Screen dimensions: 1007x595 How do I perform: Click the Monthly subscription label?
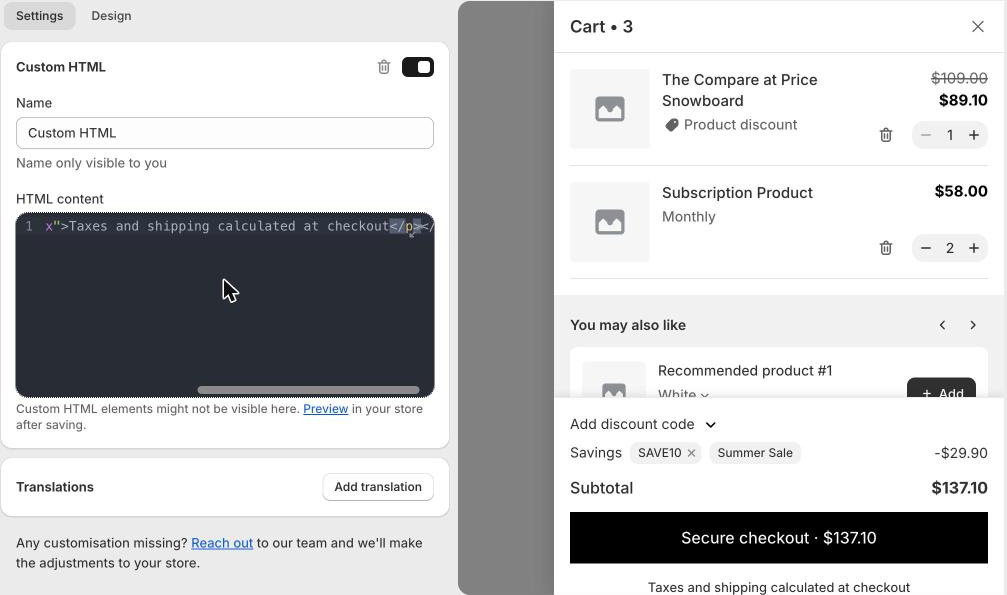coord(688,217)
